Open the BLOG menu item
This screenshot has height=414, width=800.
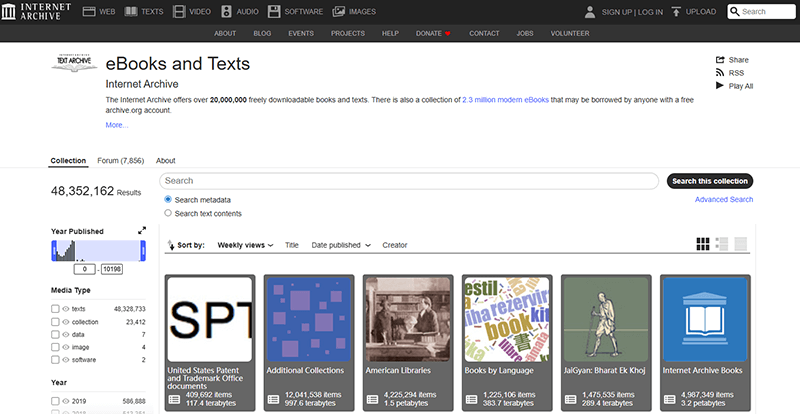pyautogui.click(x=262, y=33)
